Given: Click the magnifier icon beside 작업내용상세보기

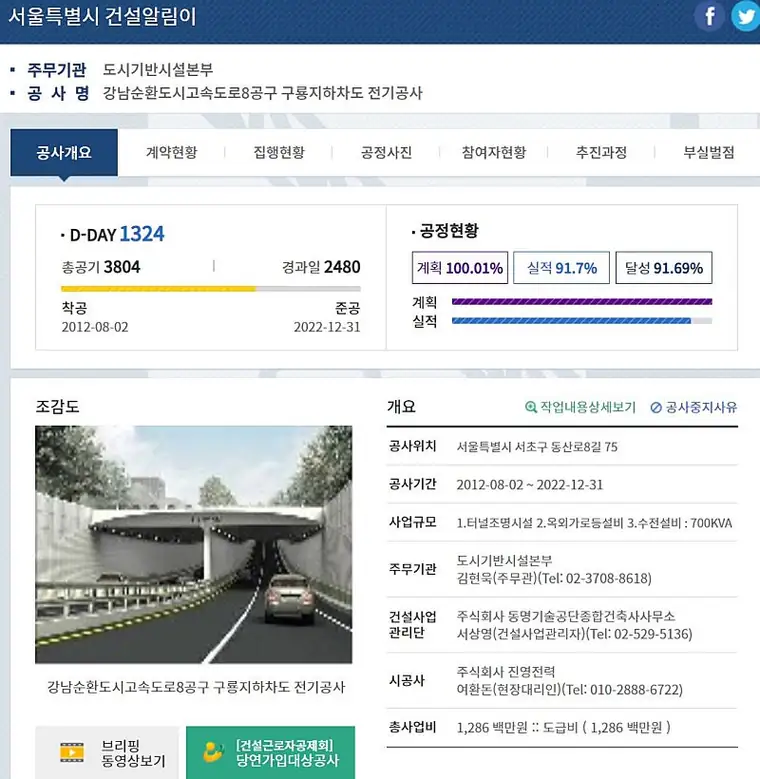Looking at the screenshot, I should tap(531, 407).
